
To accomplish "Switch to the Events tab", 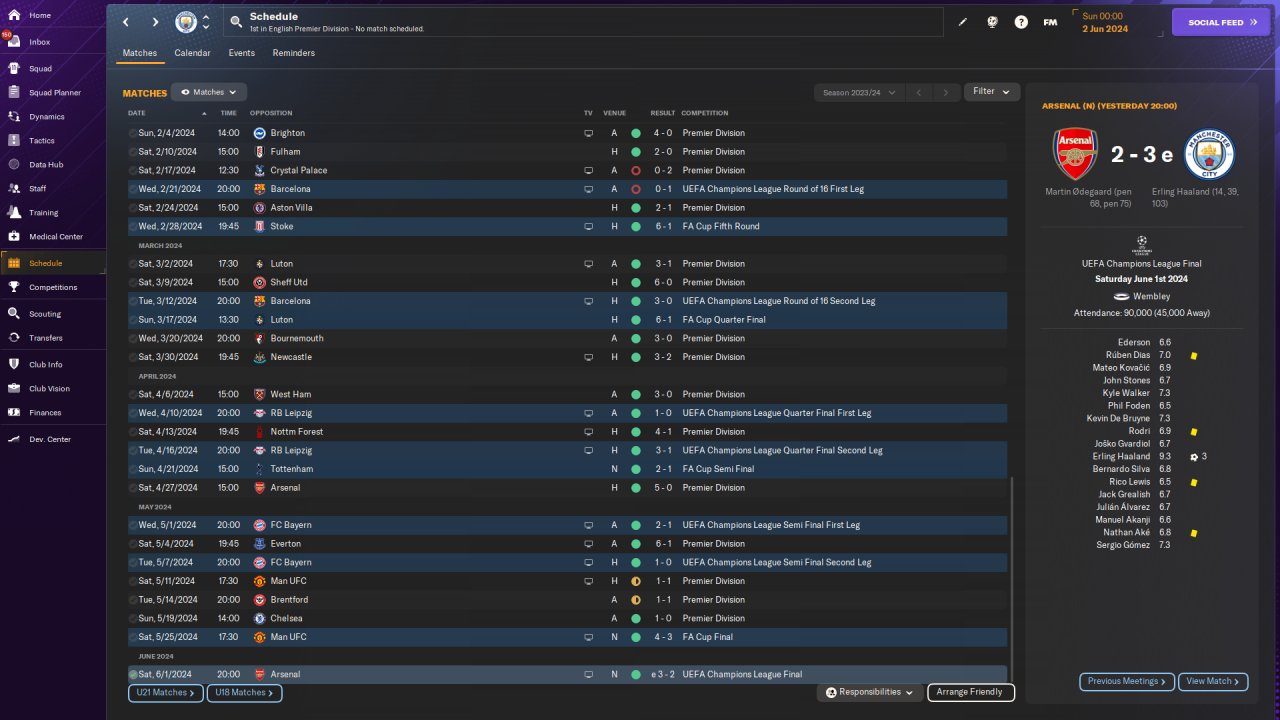I will [x=242, y=53].
